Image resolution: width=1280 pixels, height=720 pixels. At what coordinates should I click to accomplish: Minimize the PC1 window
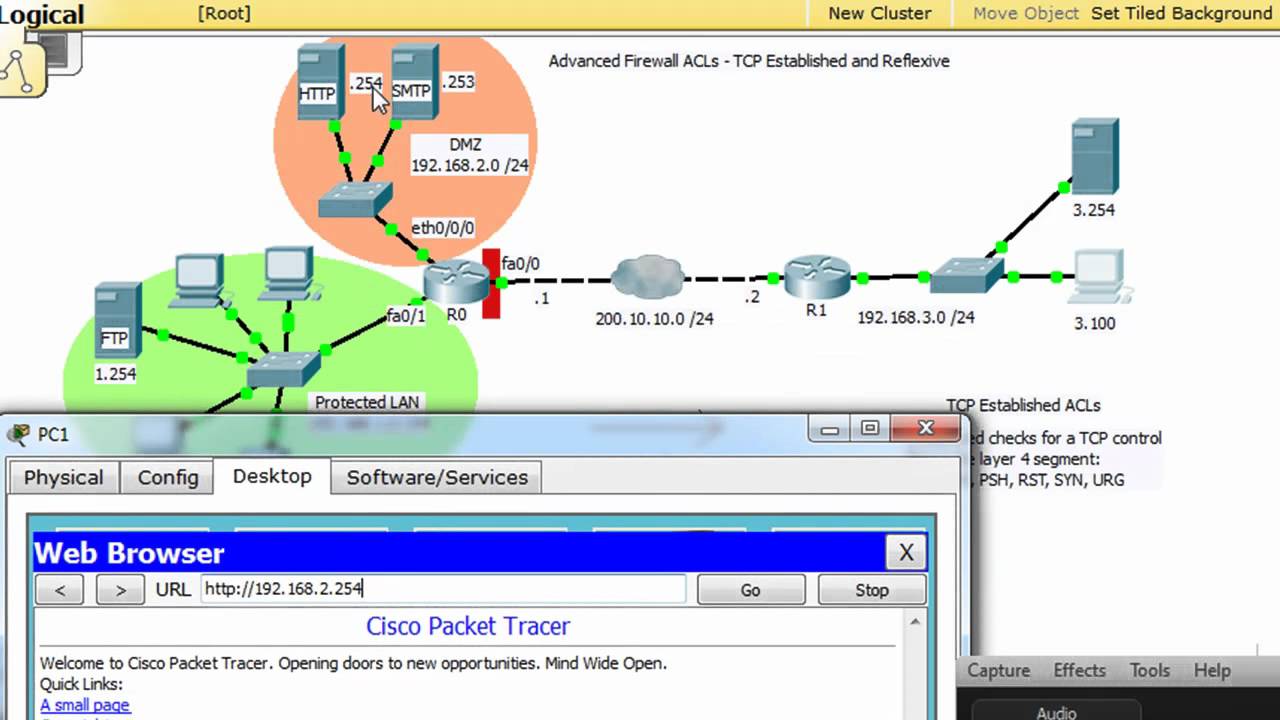829,430
